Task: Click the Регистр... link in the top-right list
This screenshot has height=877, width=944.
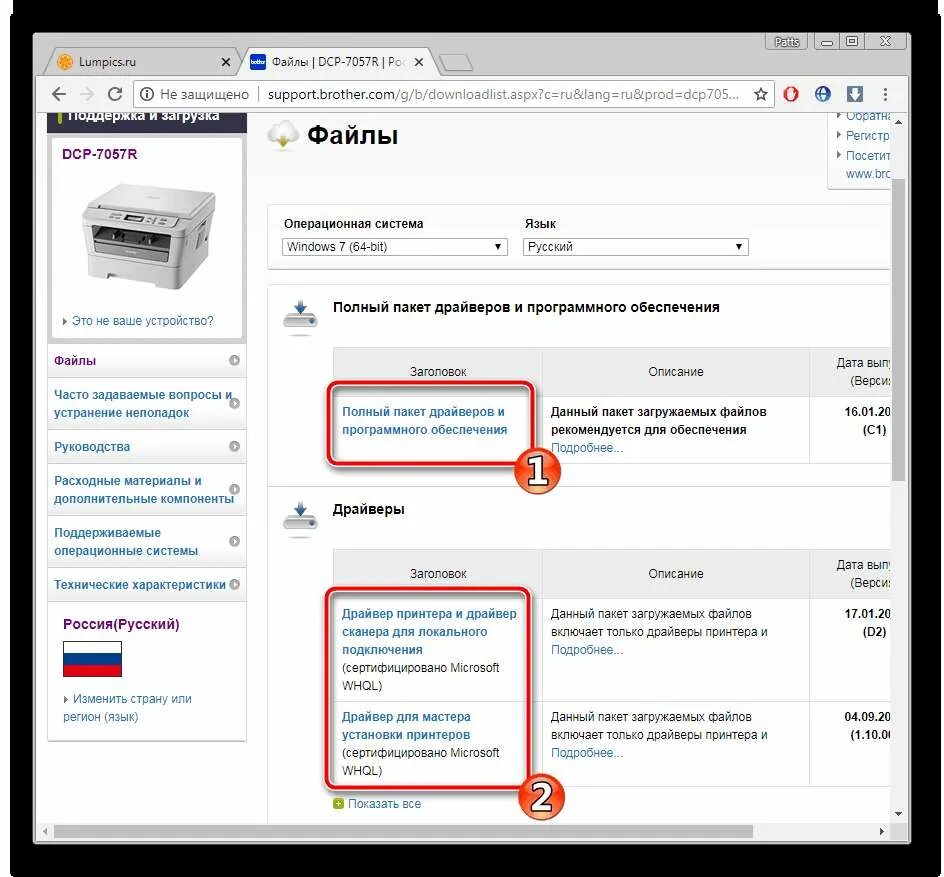Action: pyautogui.click(x=867, y=135)
